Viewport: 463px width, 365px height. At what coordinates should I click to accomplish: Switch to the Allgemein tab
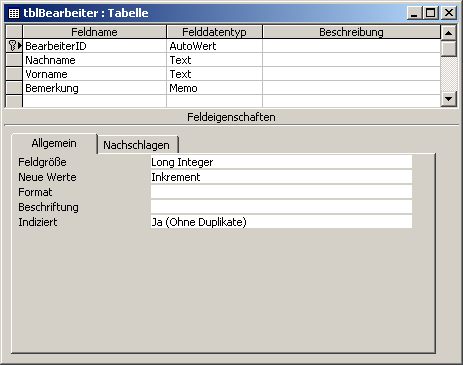[x=54, y=143]
